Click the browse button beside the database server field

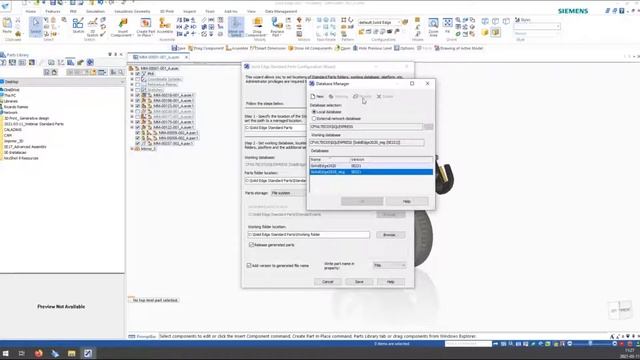(428, 127)
